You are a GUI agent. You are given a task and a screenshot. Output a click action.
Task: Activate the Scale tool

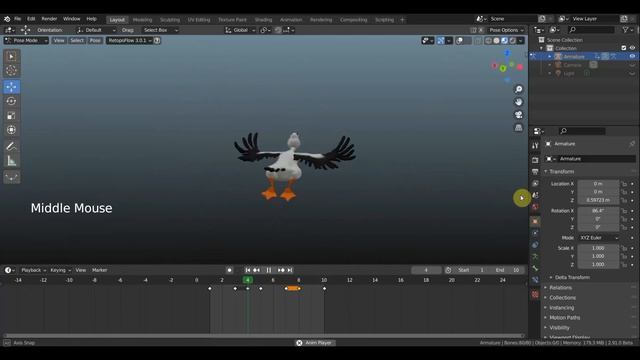[x=11, y=116]
